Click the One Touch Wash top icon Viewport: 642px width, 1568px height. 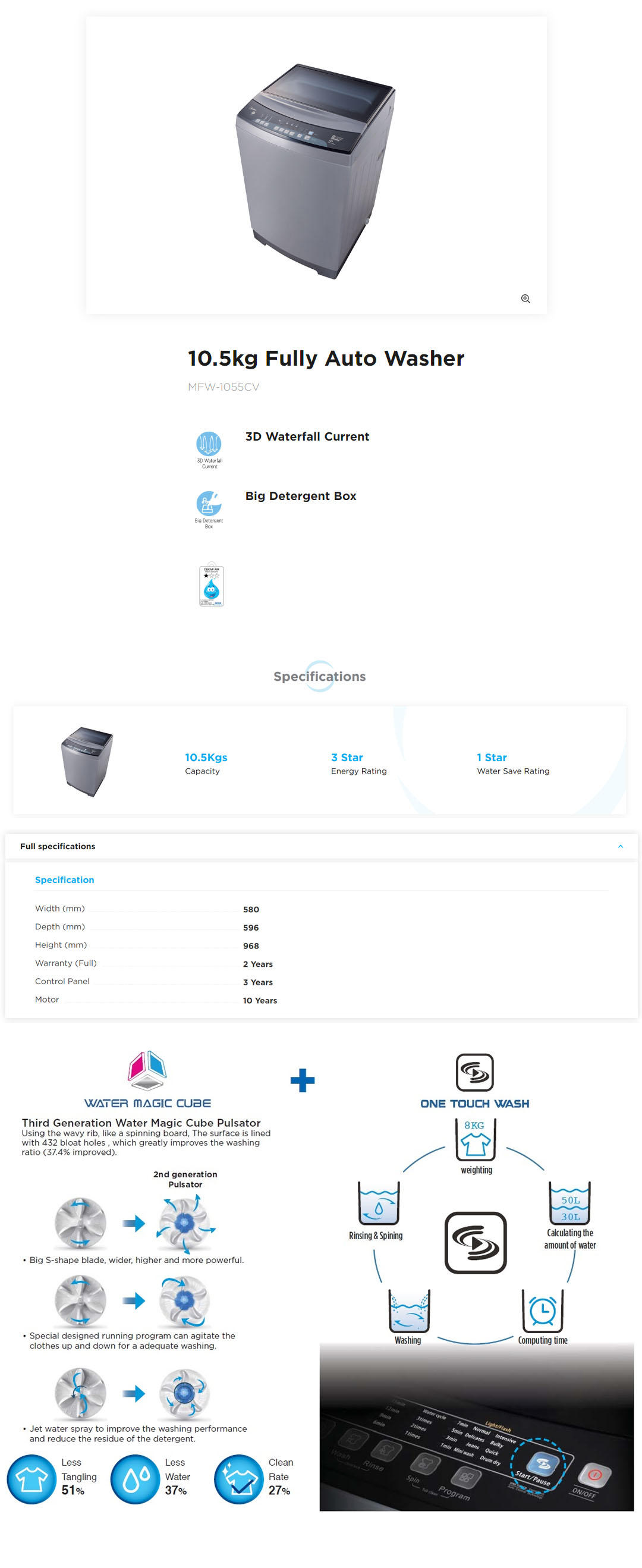[474, 1072]
